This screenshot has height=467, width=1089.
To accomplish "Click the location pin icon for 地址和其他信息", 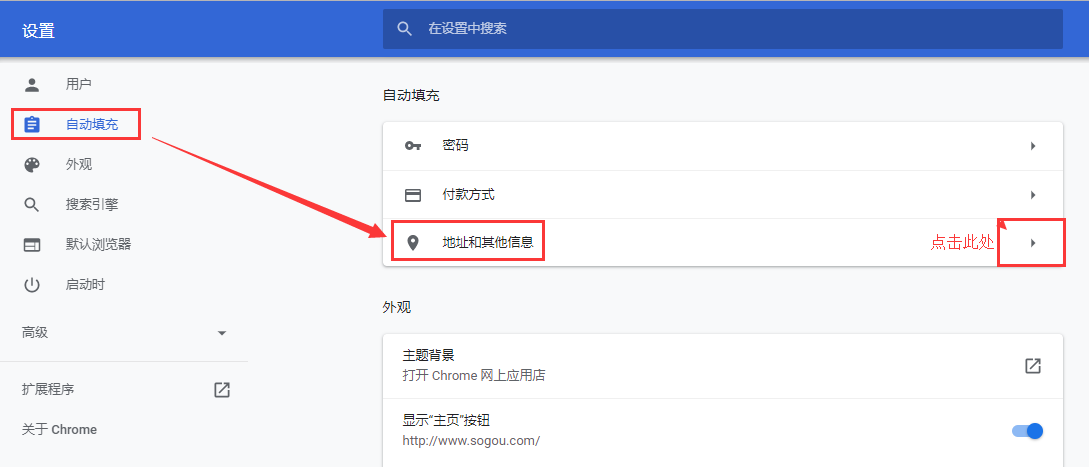I will point(413,243).
